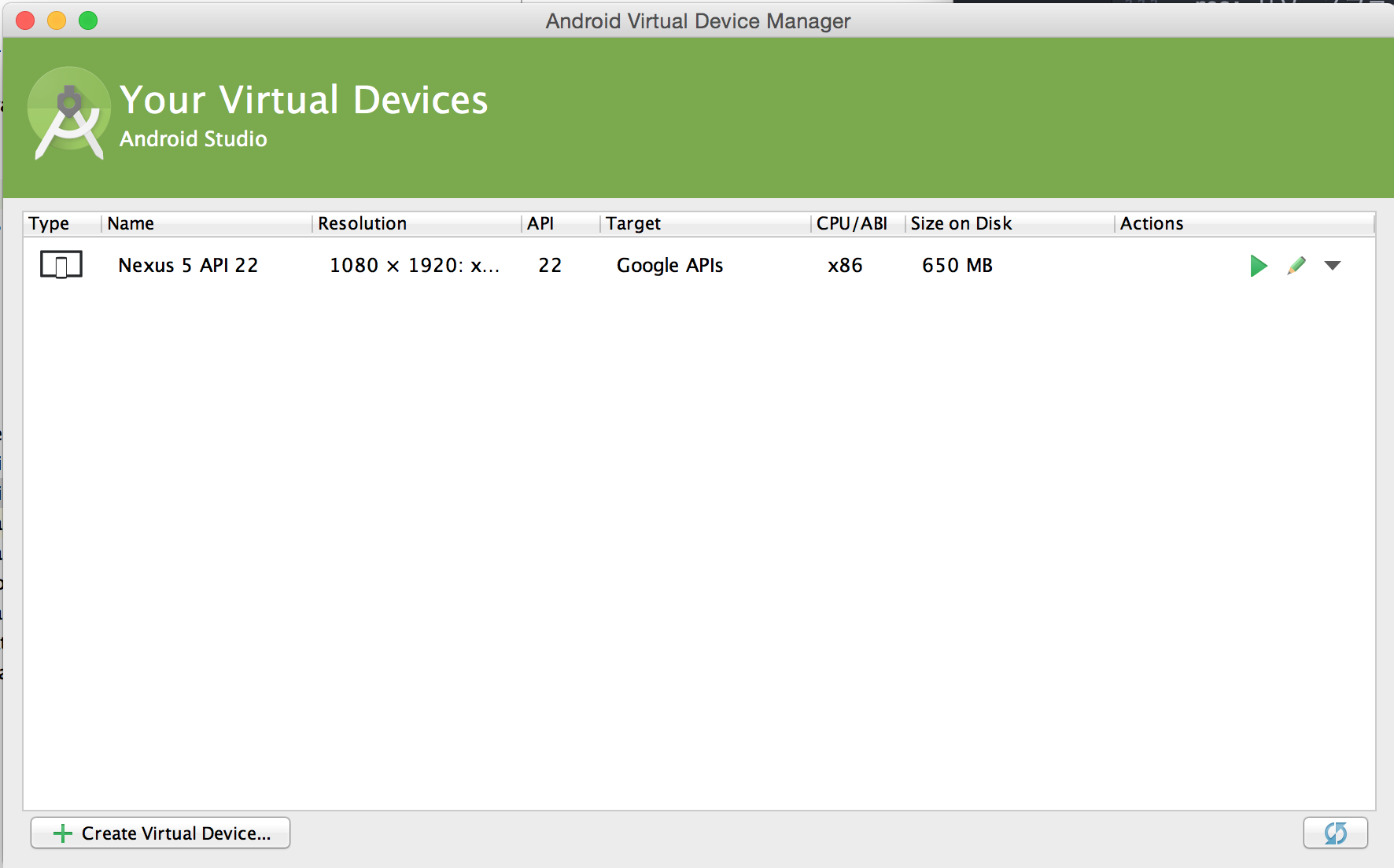The height and width of the screenshot is (868, 1394).
Task: Click the API column header
Action: [x=560, y=224]
